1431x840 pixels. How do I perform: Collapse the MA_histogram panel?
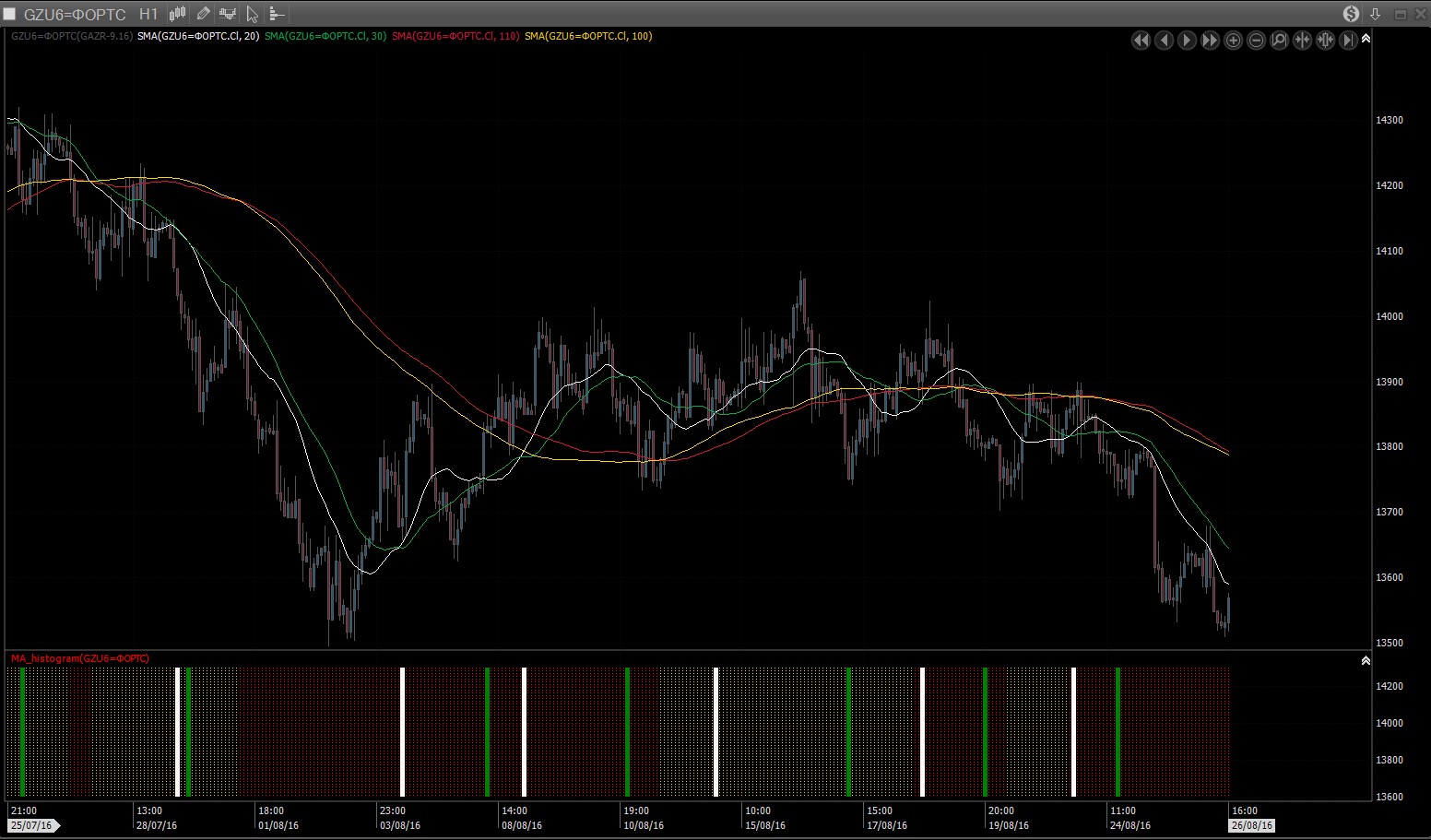1366,660
